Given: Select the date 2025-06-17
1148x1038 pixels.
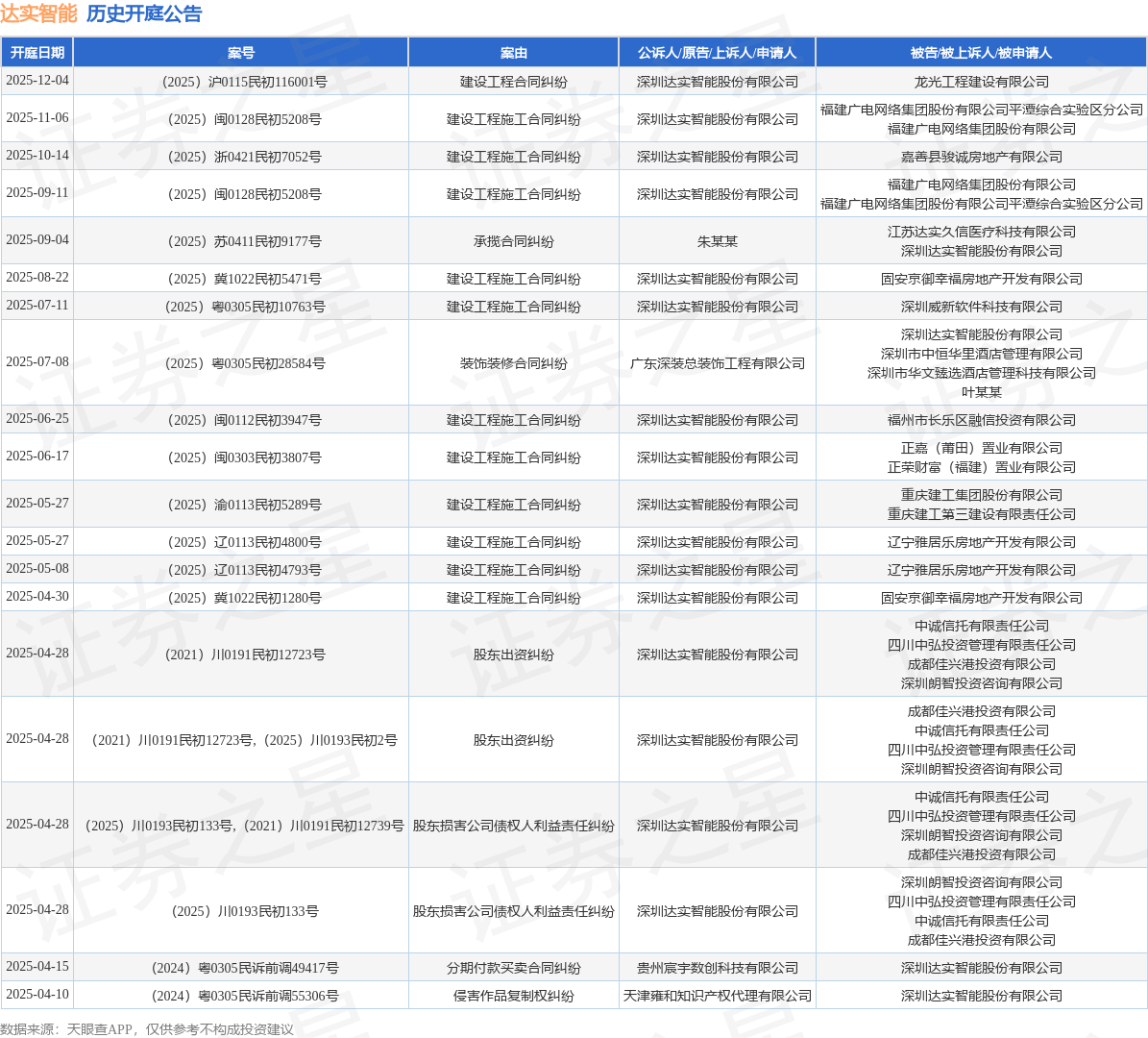Looking at the screenshot, I should (x=37, y=457).
